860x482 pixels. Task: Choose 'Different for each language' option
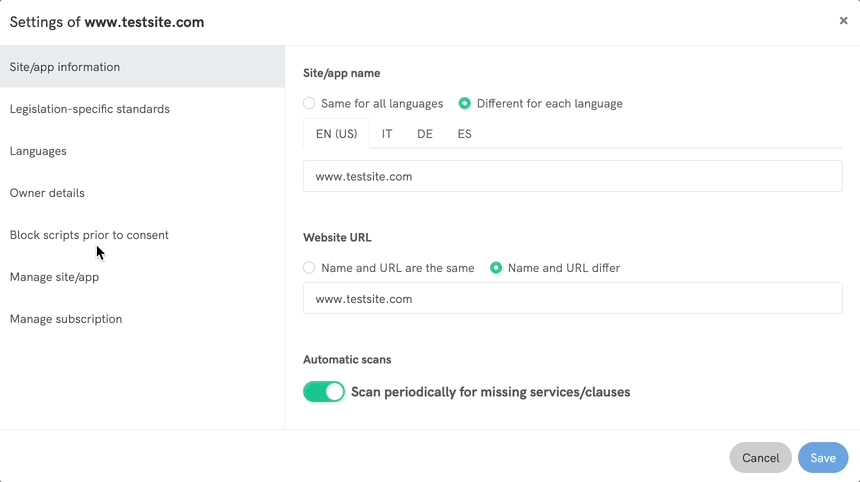tap(465, 103)
